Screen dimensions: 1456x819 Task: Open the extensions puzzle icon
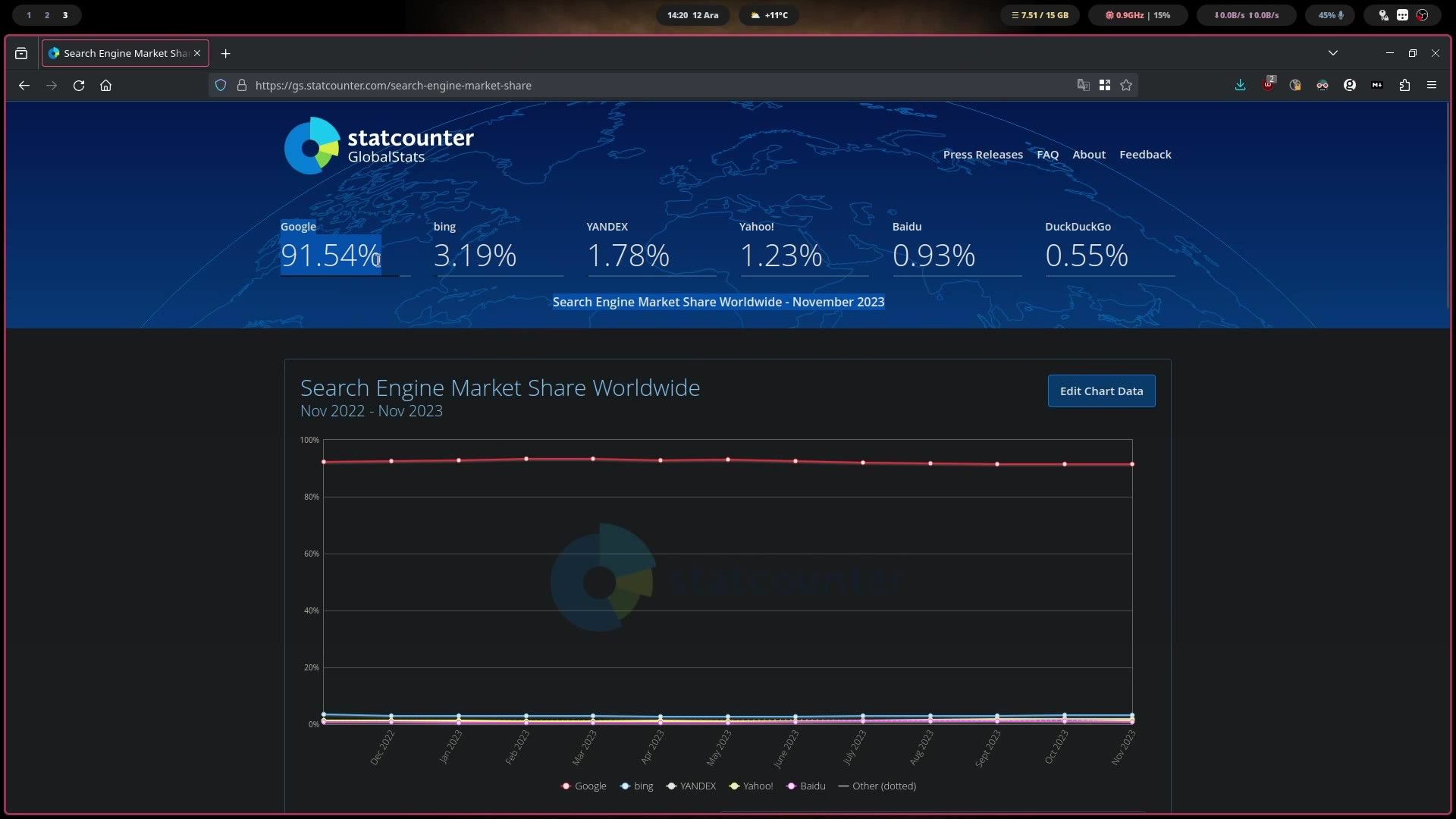click(1404, 86)
